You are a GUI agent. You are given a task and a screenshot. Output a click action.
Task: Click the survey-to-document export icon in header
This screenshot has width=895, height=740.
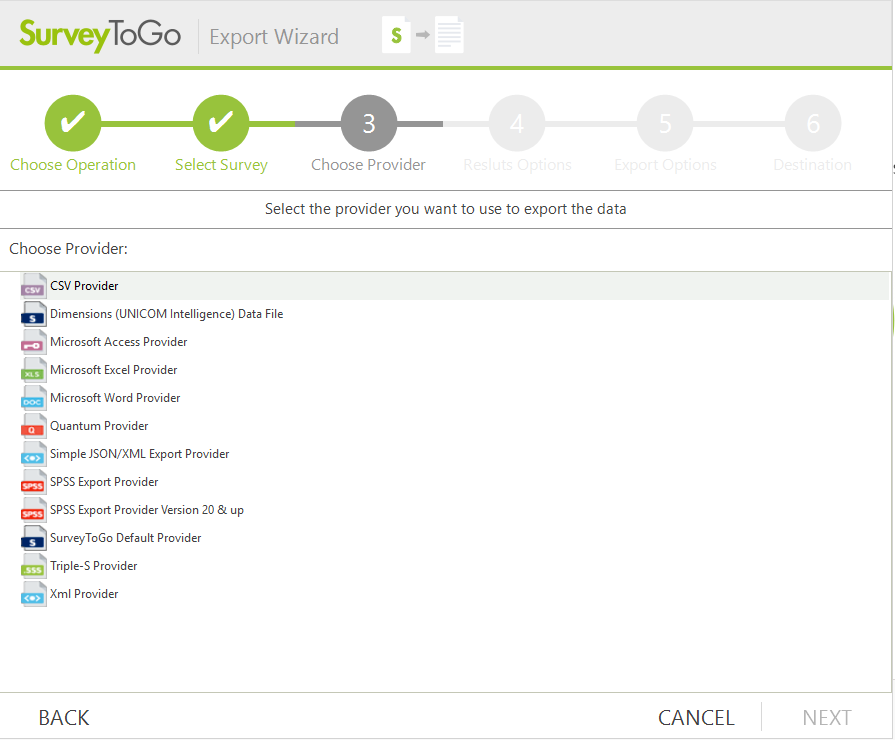[422, 35]
